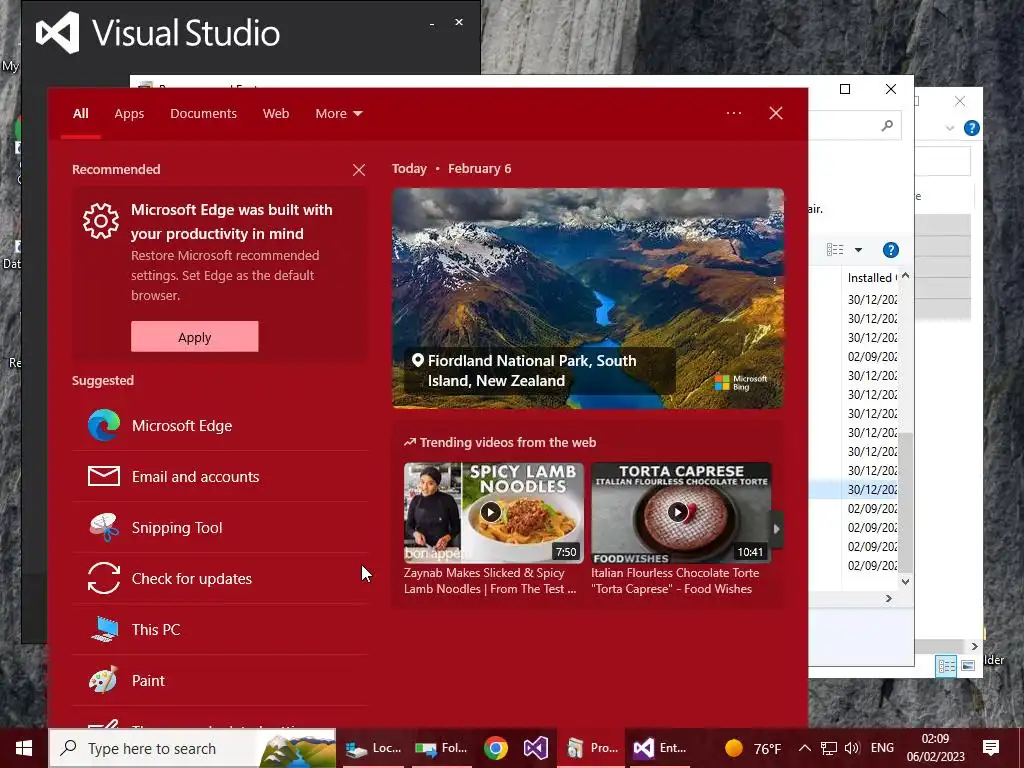Maximize the Programs and Features window

tap(845, 89)
